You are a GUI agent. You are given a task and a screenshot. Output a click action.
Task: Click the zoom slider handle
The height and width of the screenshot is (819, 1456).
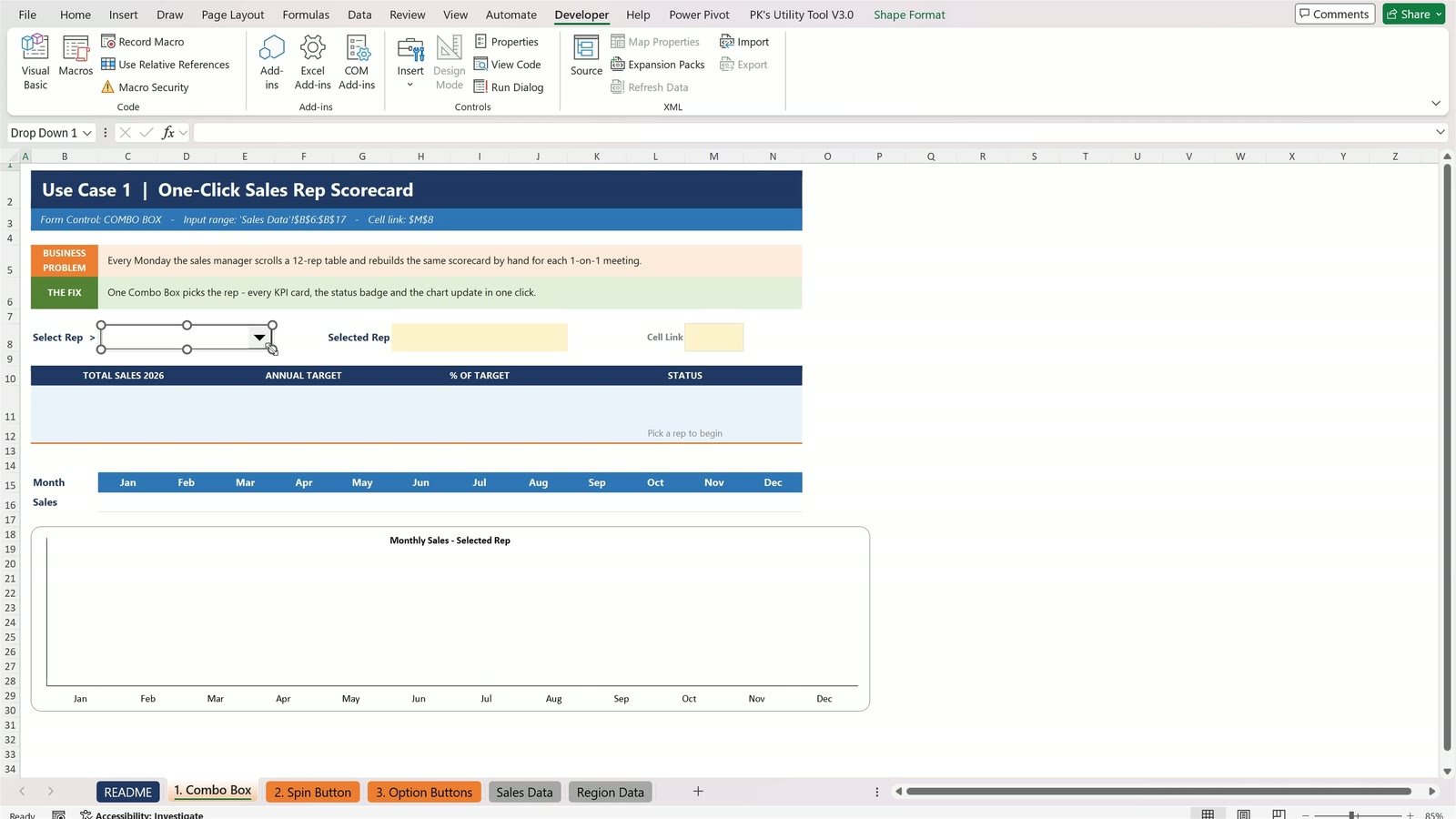pos(1352,815)
